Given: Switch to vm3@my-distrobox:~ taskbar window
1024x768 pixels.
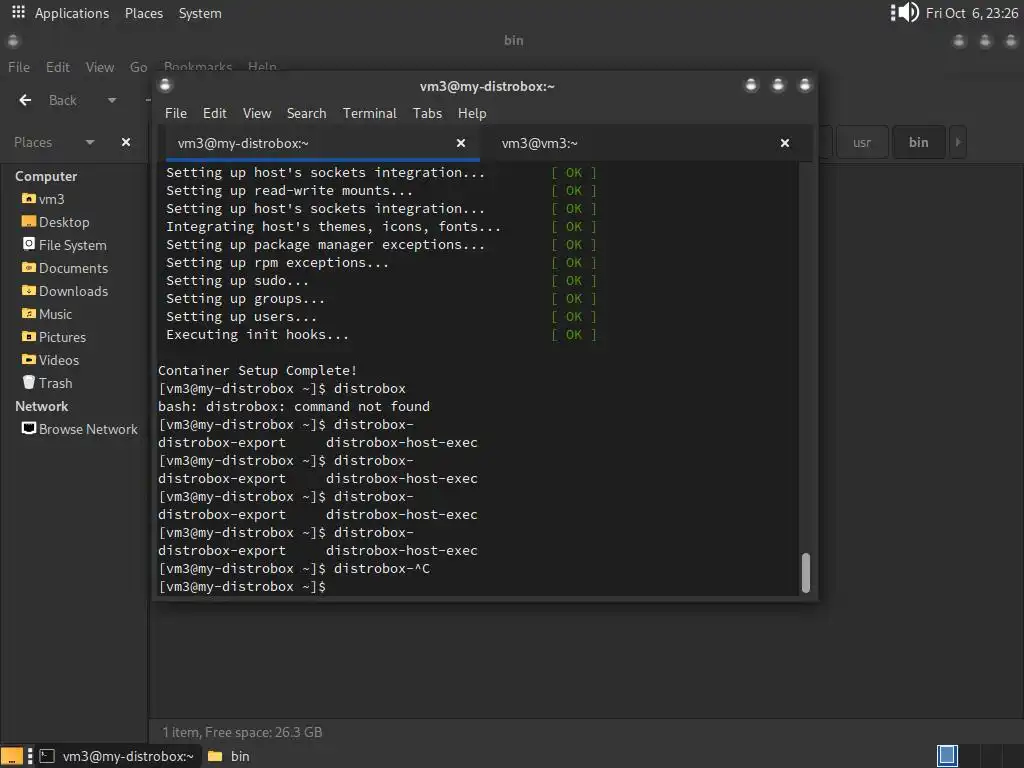Looking at the screenshot, I should coord(116,756).
